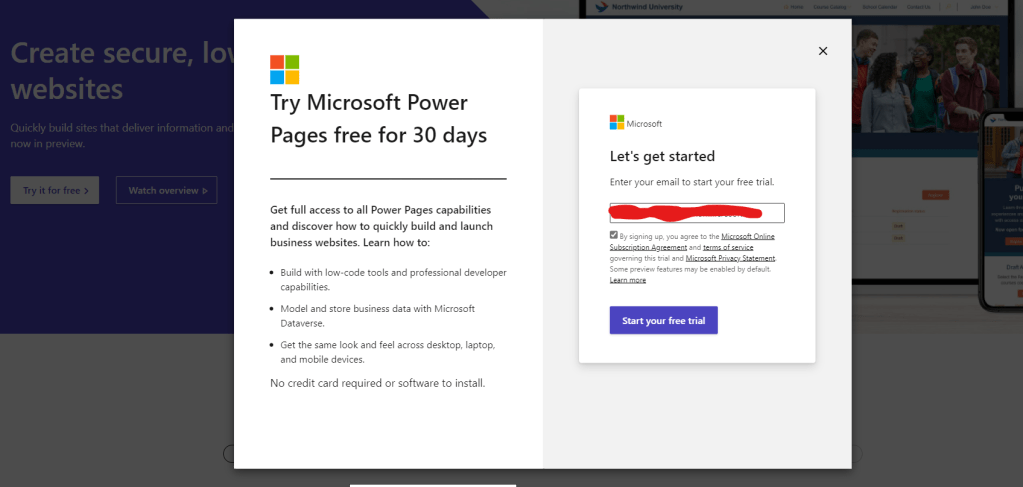Click the Watch overview button
Image resolution: width=1023 pixels, height=487 pixels.
pyautogui.click(x=166, y=190)
